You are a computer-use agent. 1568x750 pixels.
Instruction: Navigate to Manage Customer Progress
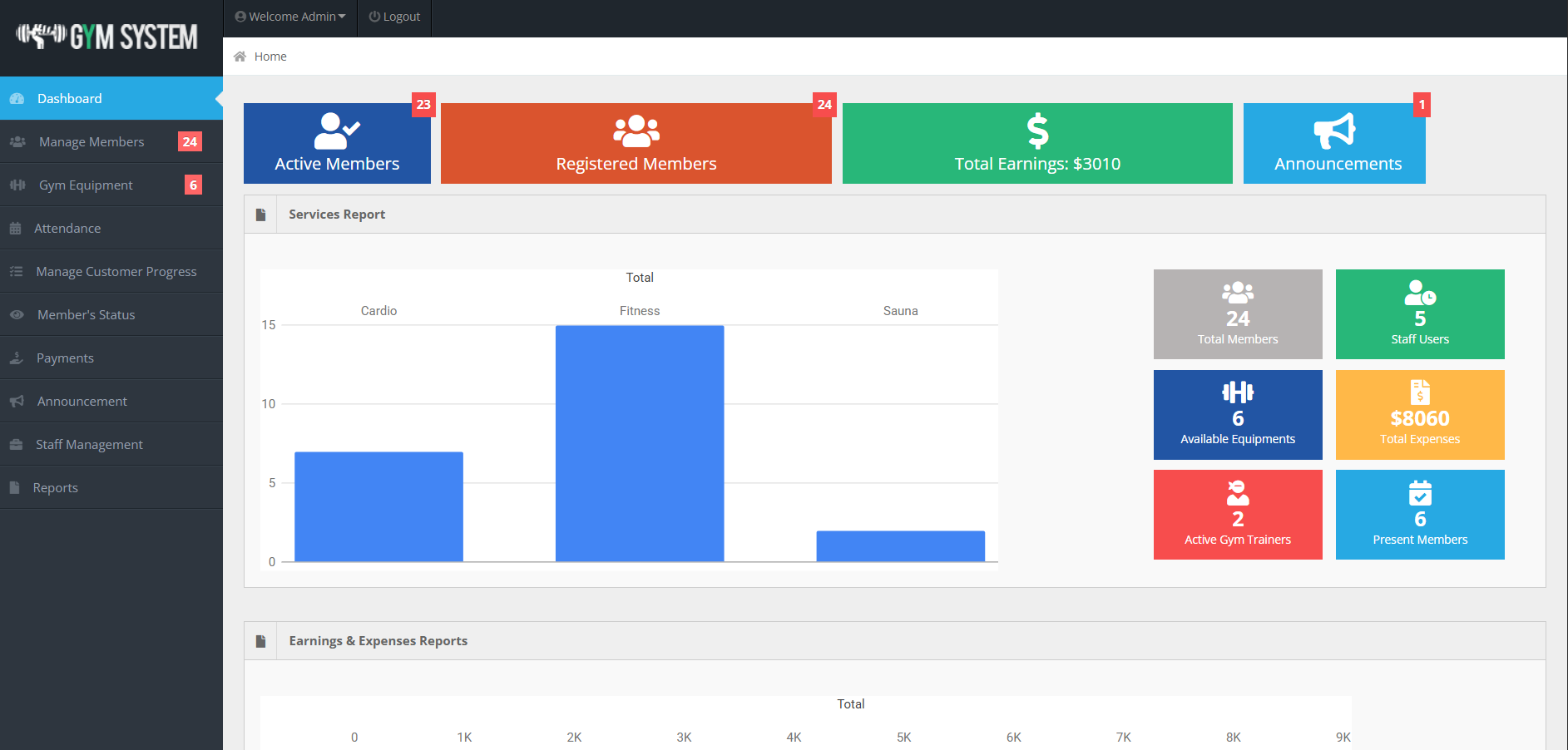pyautogui.click(x=111, y=271)
